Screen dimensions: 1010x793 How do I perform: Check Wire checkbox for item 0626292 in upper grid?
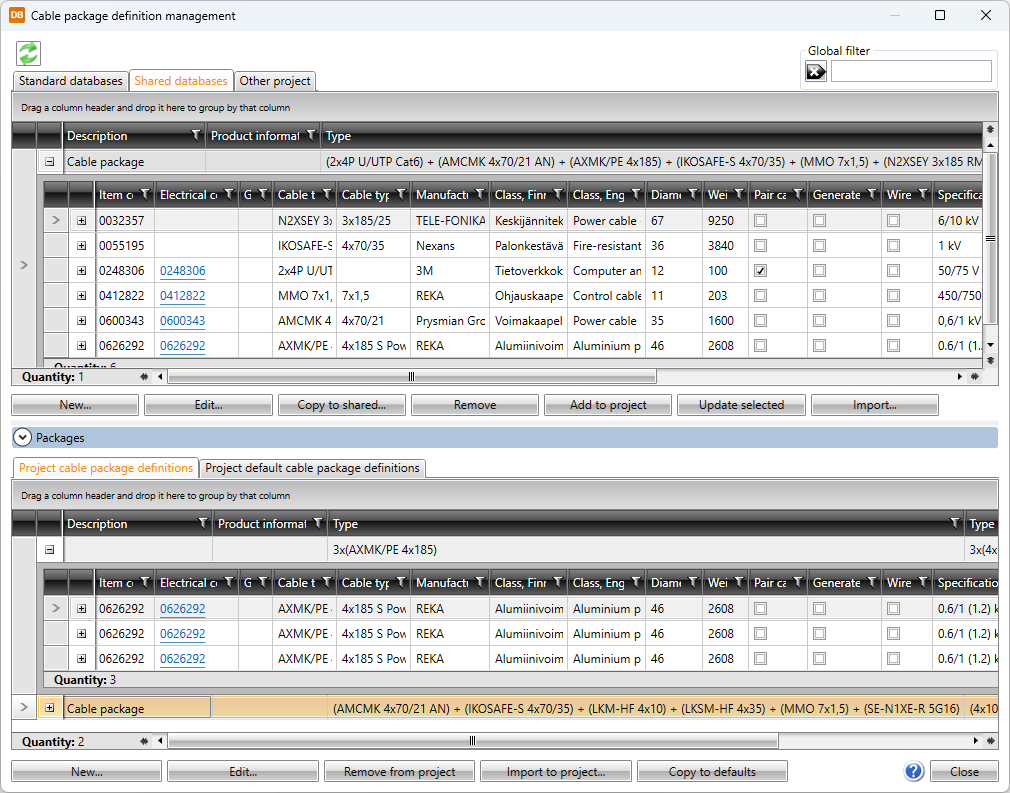[893, 346]
